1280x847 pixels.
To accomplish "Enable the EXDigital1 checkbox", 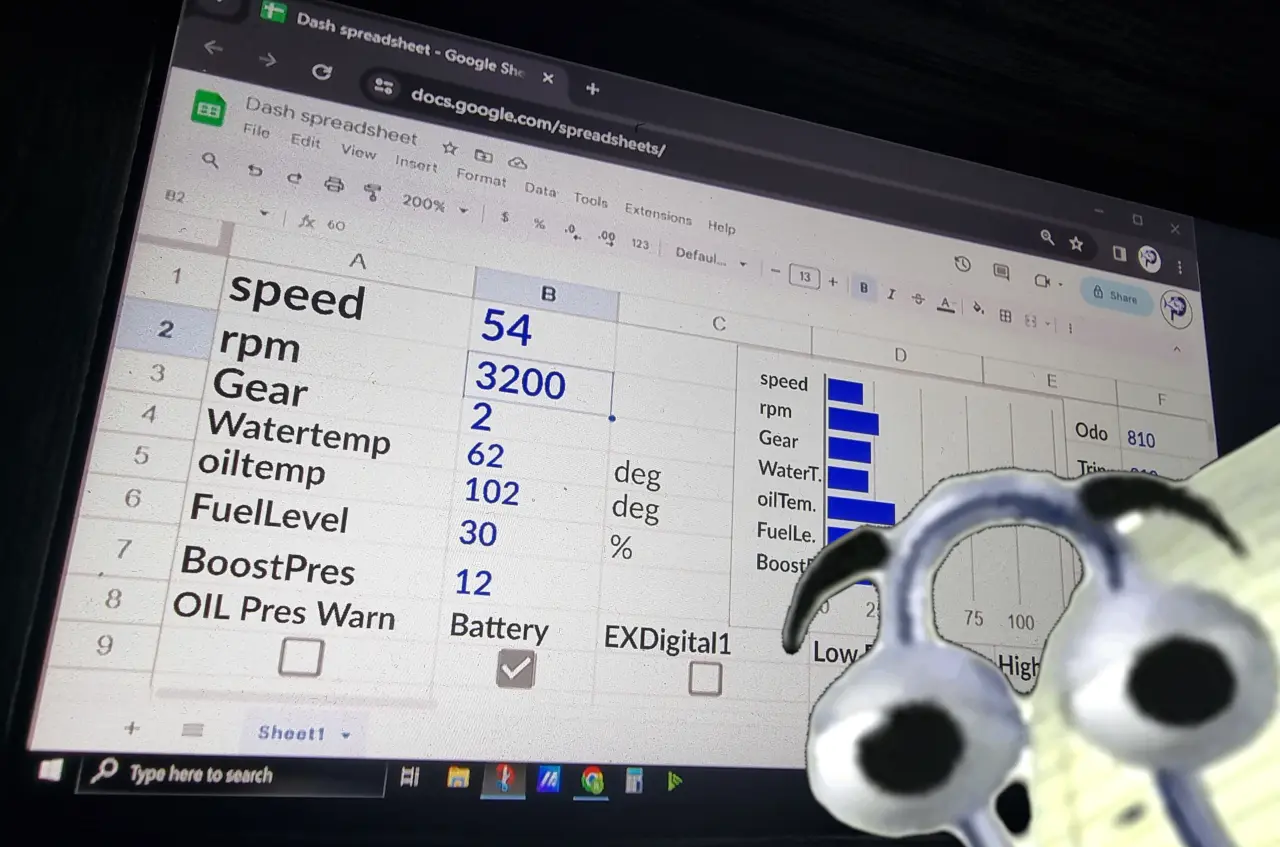I will (x=704, y=678).
